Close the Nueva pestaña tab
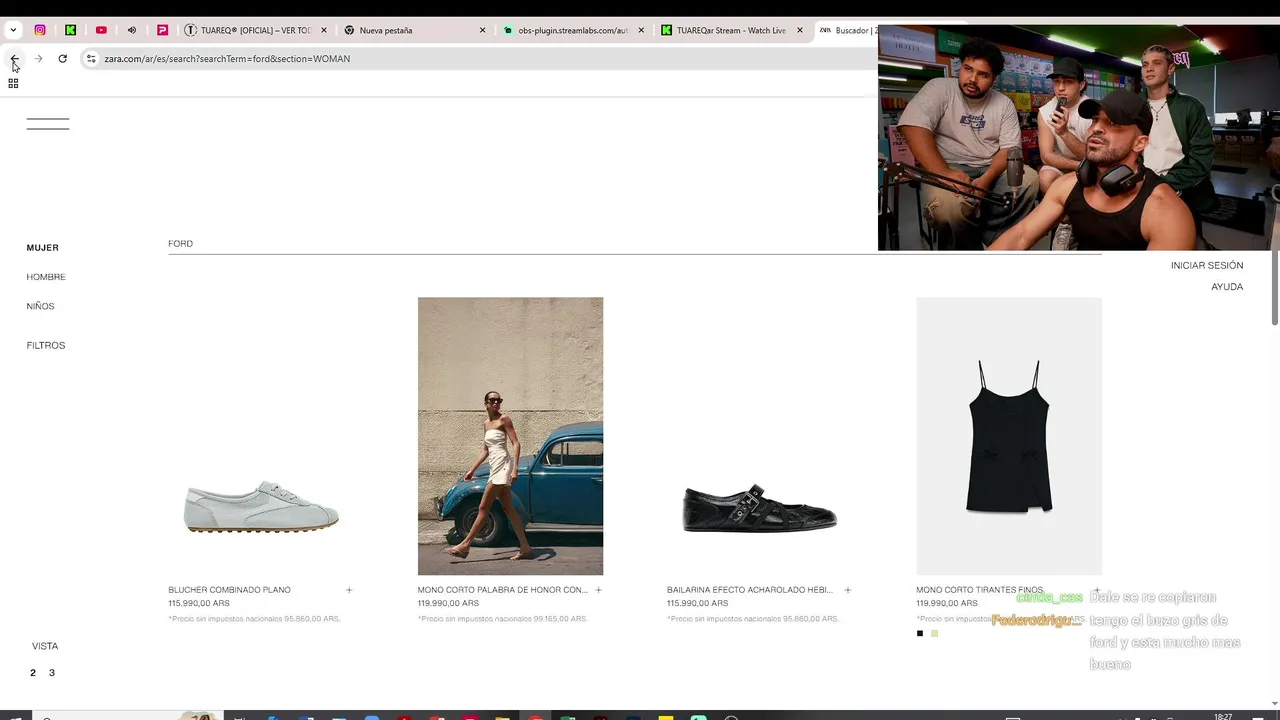This screenshot has height=720, width=1280. (x=482, y=30)
